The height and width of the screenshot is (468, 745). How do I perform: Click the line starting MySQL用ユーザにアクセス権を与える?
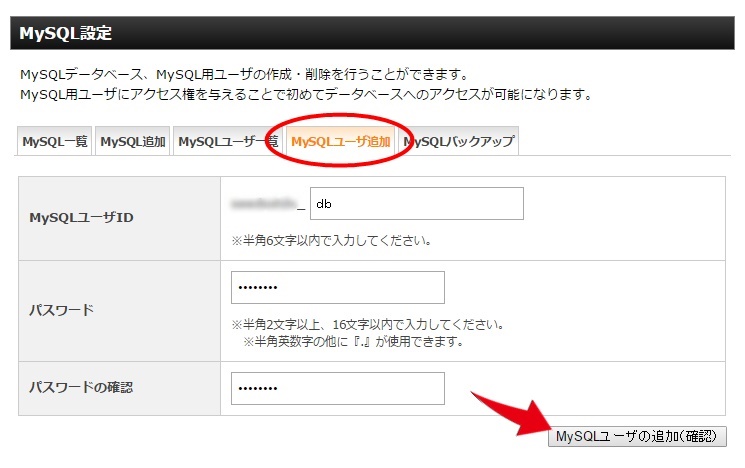pos(306,94)
